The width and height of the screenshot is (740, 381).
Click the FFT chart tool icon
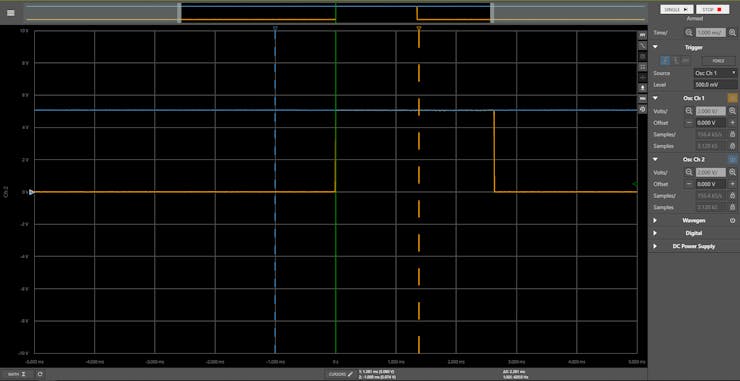click(642, 35)
